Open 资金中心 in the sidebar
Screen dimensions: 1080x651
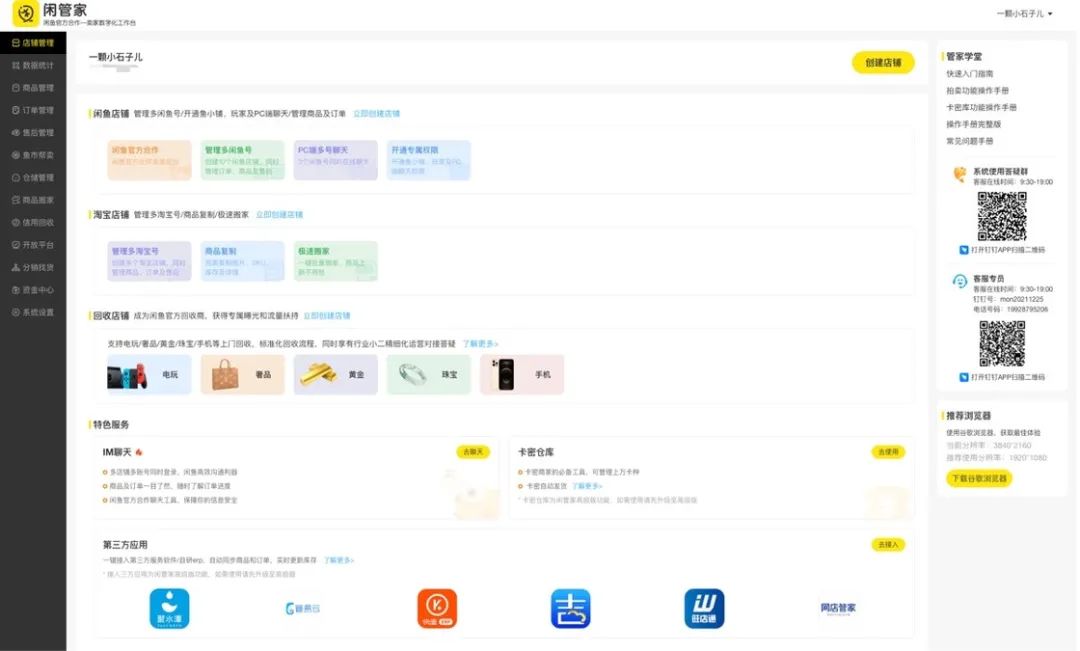(33, 290)
